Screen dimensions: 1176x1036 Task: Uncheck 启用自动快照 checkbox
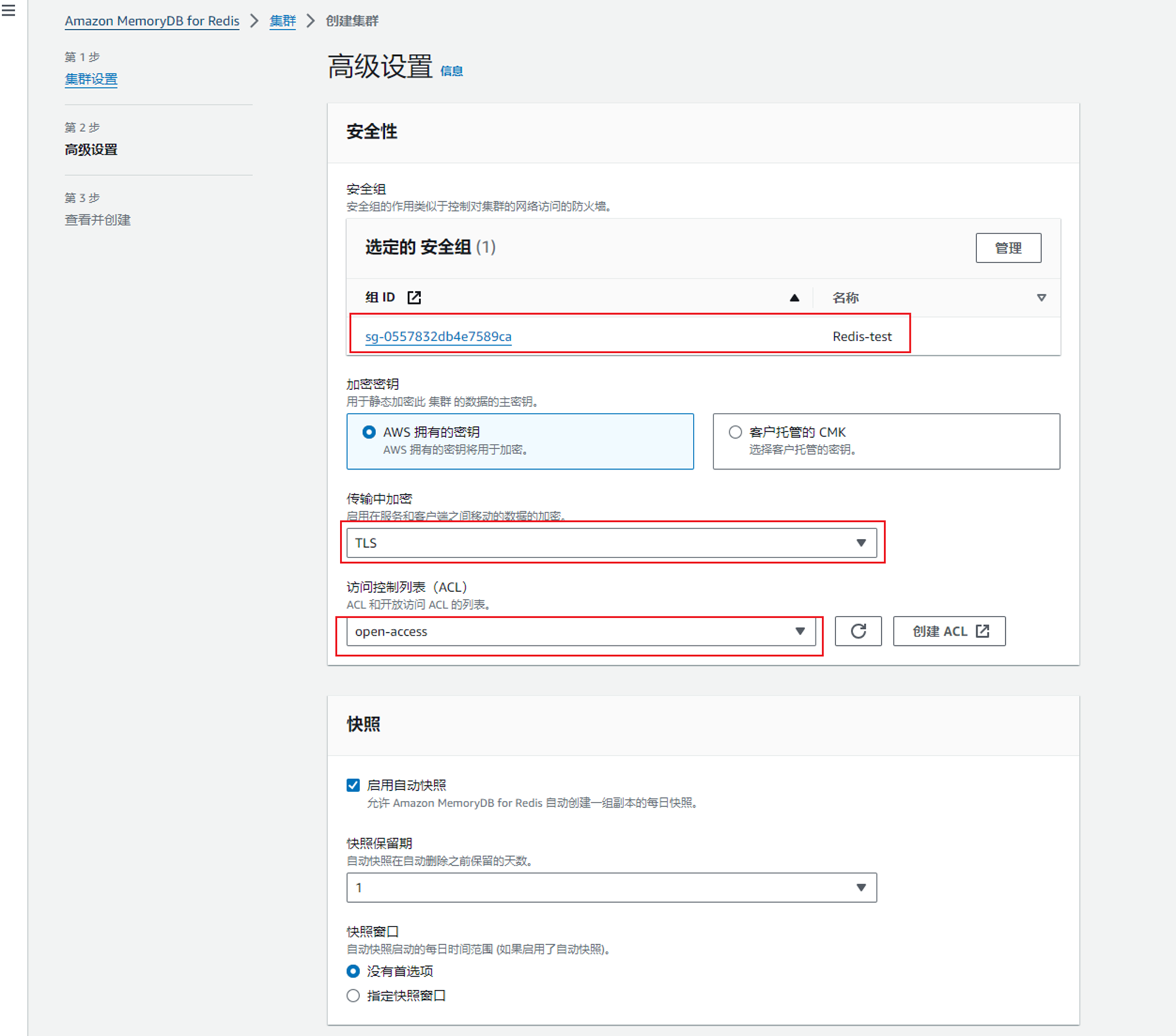click(353, 785)
